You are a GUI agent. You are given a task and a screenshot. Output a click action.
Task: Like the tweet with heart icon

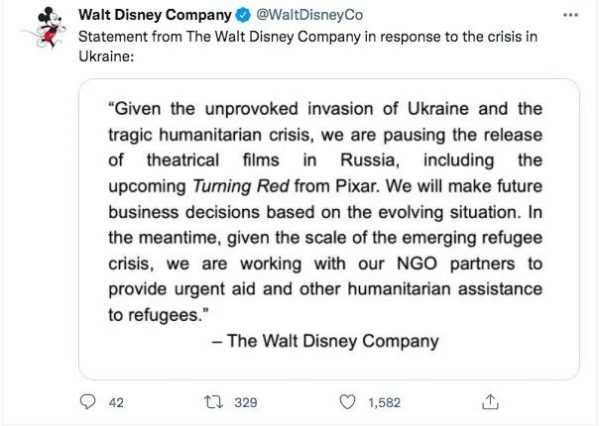pyautogui.click(x=347, y=402)
